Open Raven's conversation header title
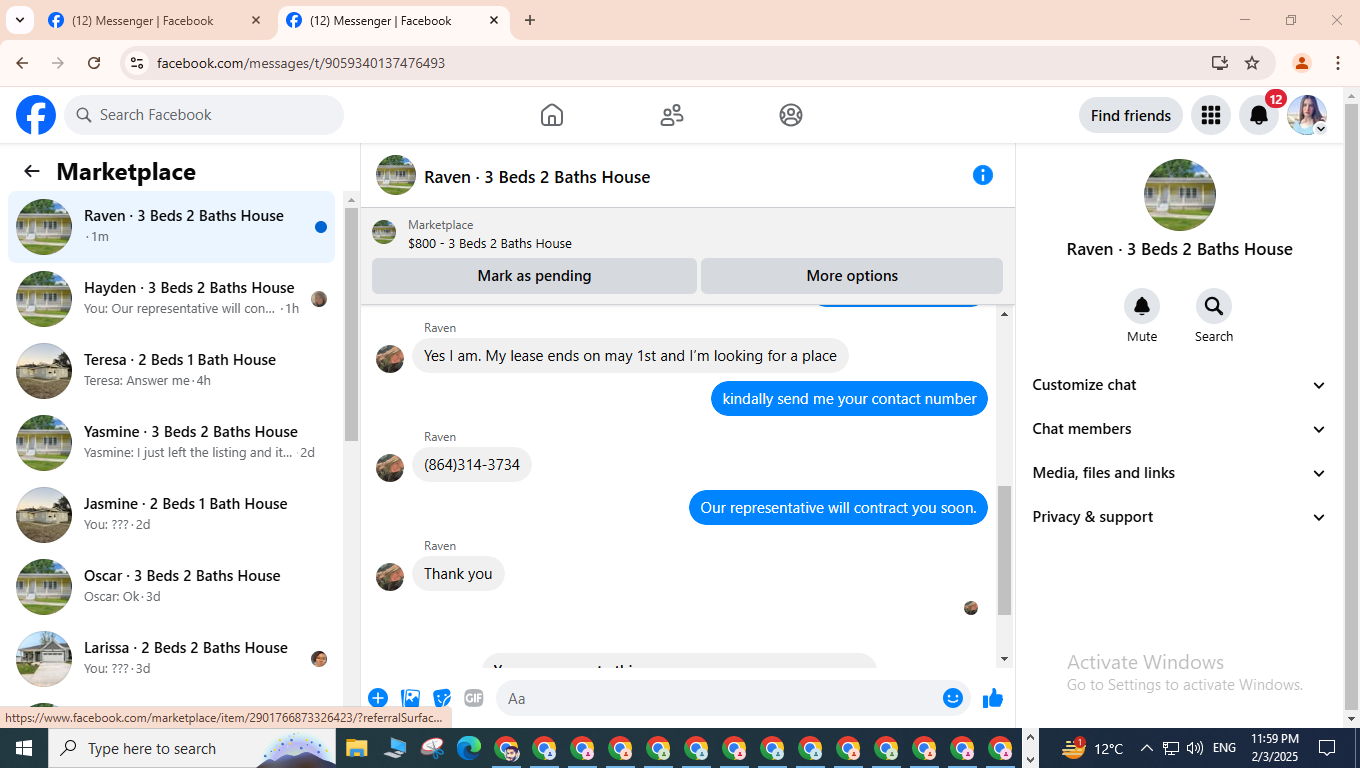 [x=537, y=177]
